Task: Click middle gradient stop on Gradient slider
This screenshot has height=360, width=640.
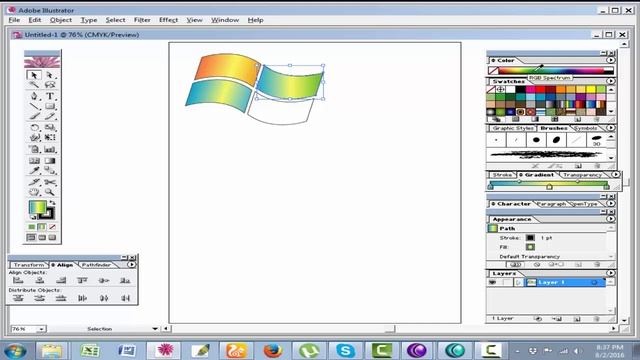Action: (549, 187)
